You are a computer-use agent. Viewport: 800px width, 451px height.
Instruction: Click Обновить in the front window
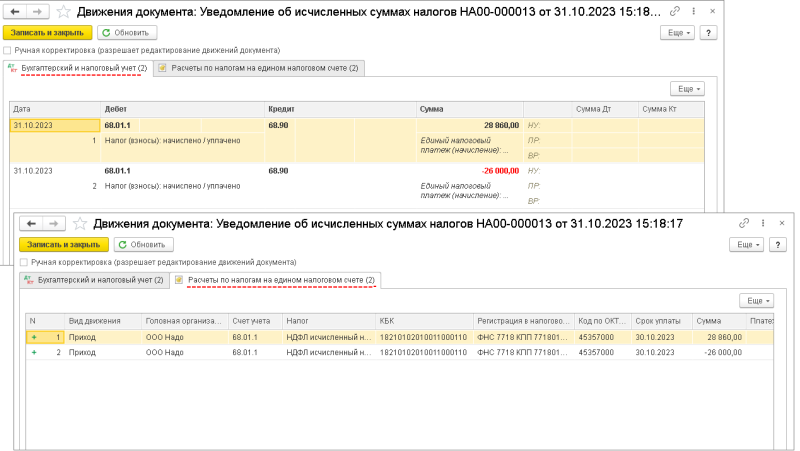coord(143,245)
